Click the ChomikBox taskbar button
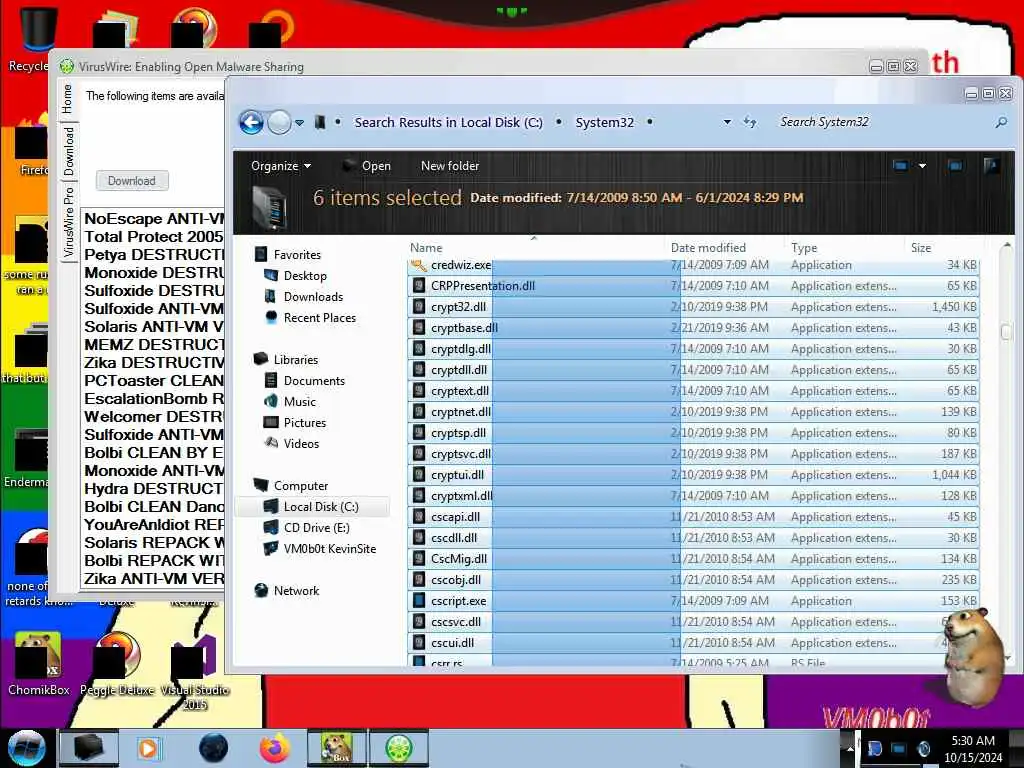This screenshot has width=1024, height=768. [336, 748]
